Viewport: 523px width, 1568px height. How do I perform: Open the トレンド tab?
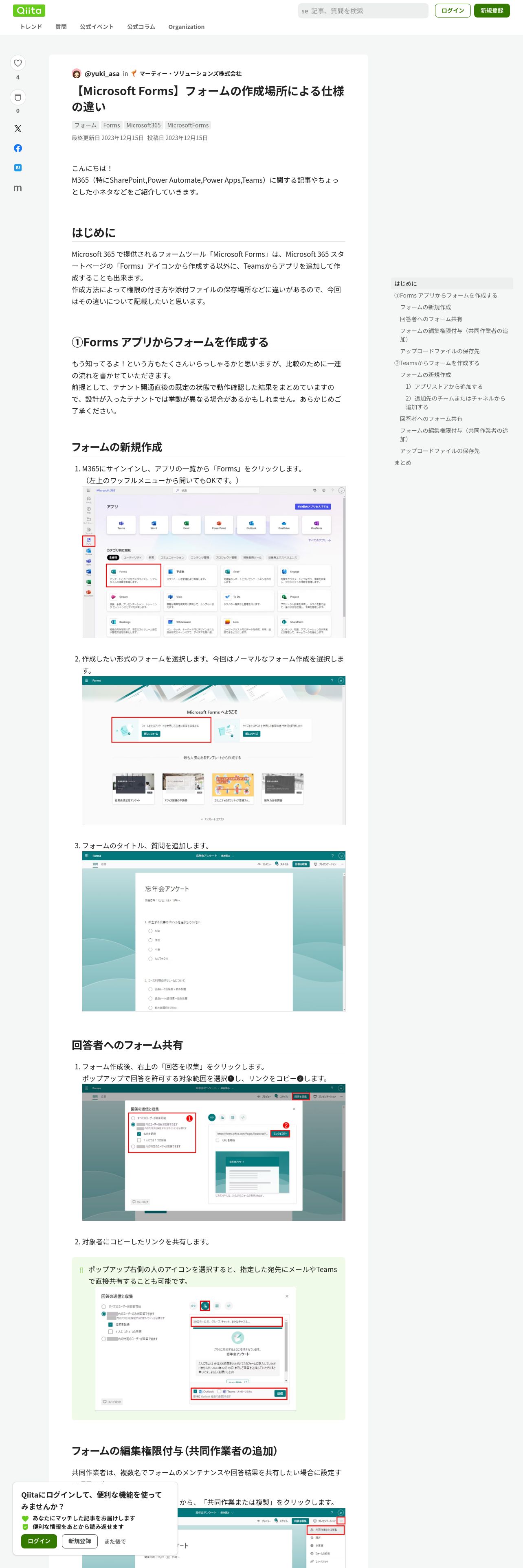[31, 27]
